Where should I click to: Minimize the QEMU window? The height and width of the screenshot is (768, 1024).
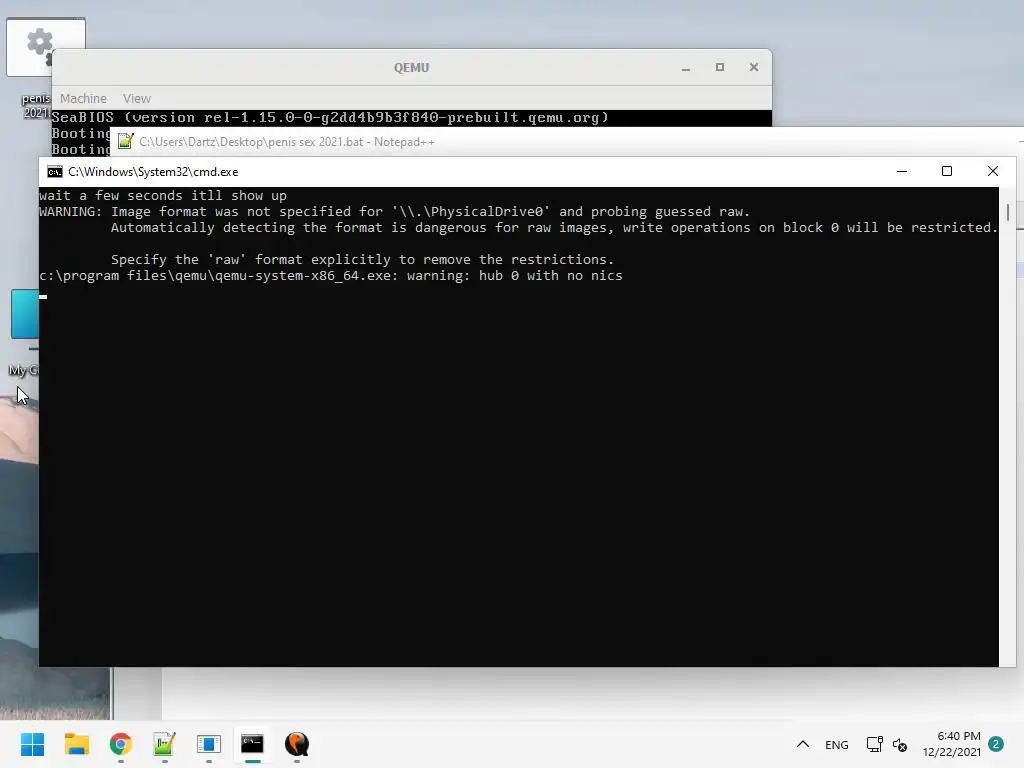click(x=686, y=67)
